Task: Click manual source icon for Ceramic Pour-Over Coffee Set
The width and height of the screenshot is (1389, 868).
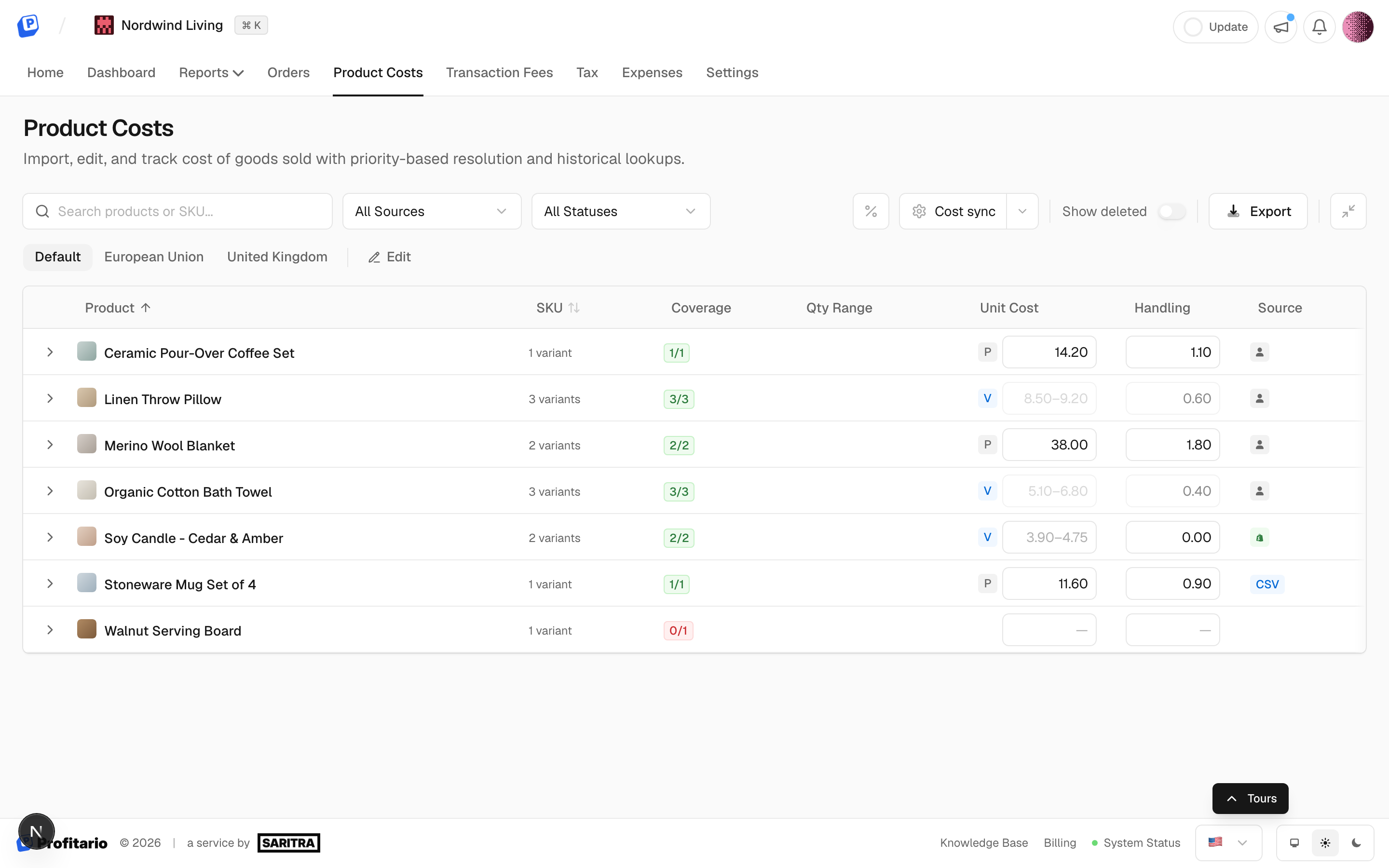Action: point(1259,353)
